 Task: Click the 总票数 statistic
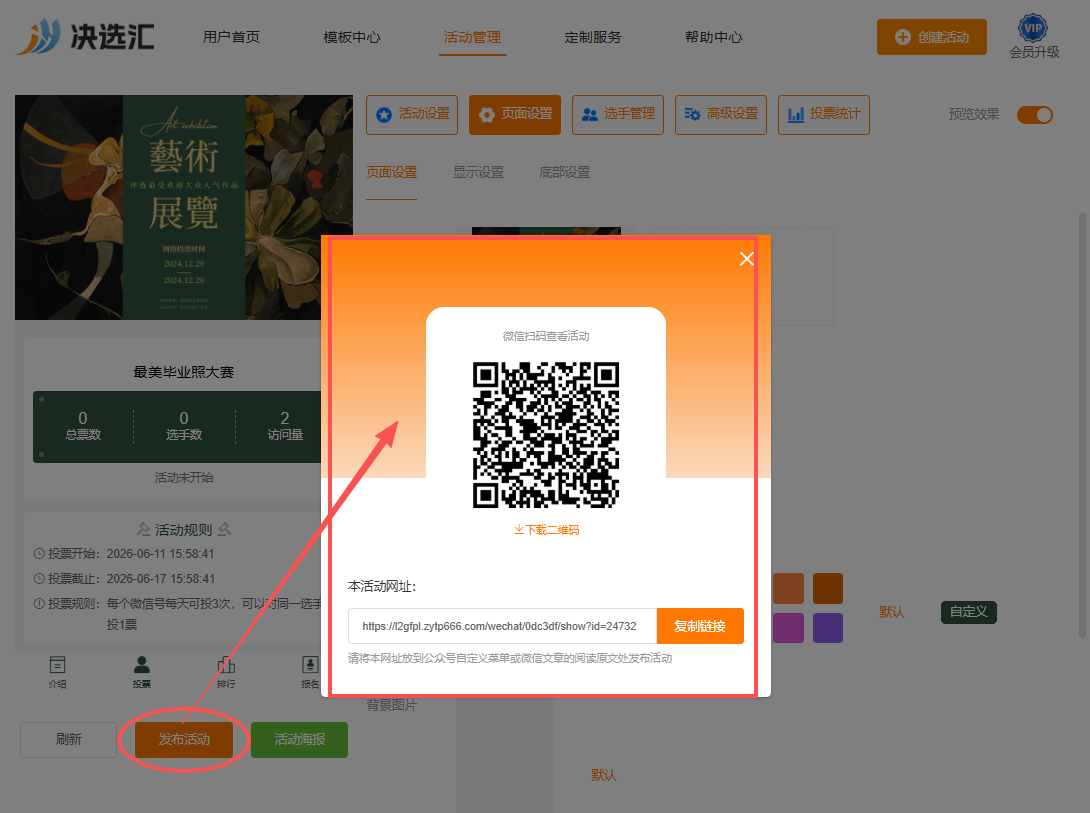click(83, 426)
